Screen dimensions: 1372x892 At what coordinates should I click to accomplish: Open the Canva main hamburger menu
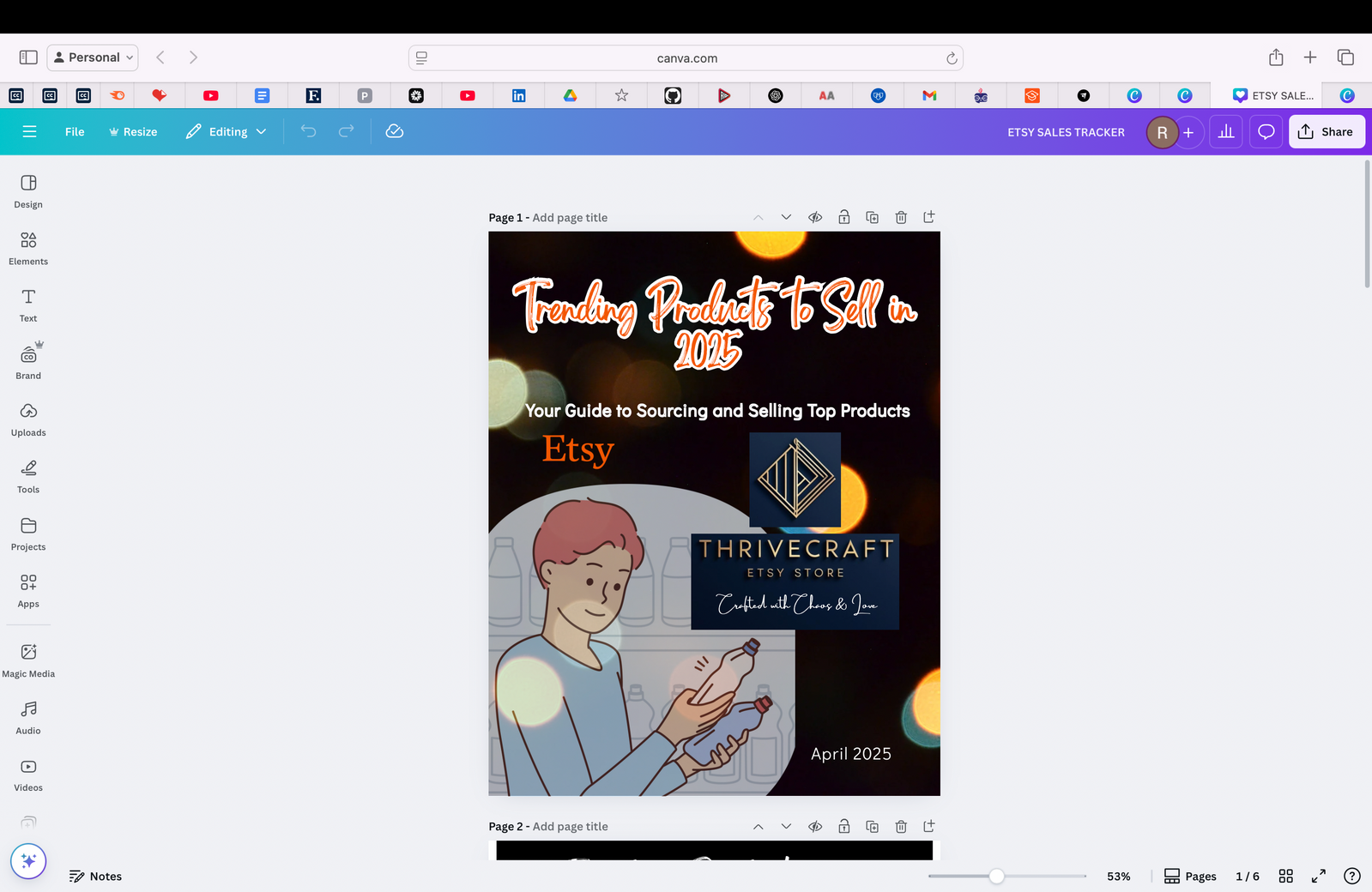[29, 131]
